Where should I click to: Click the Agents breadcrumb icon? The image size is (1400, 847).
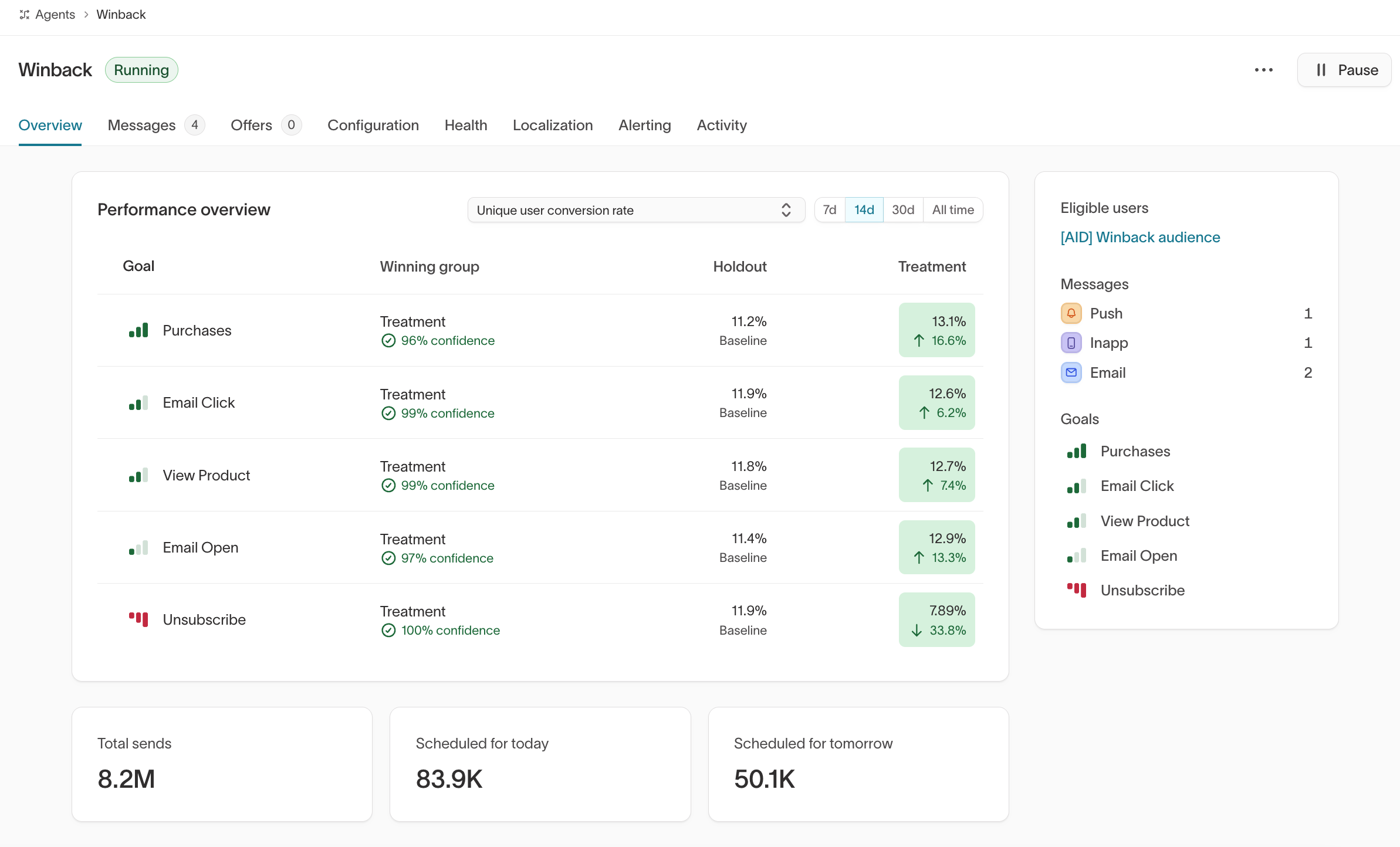click(24, 15)
